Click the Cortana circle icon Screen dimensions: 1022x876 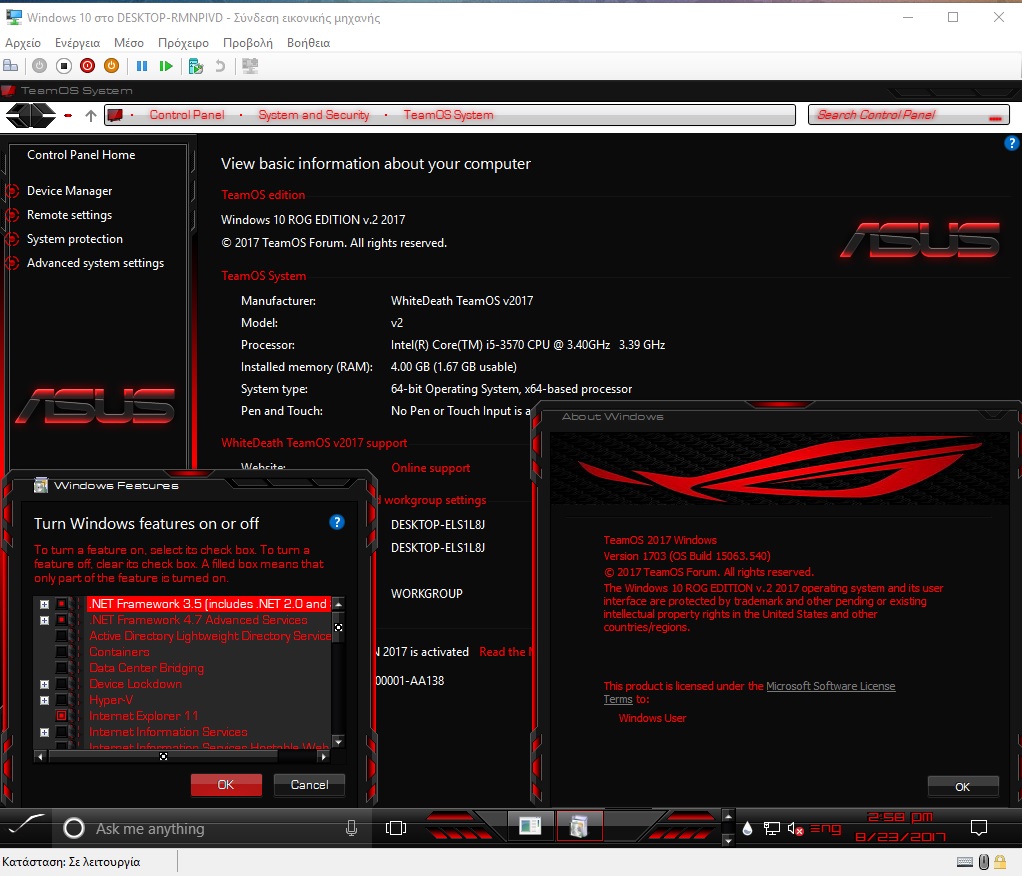pos(74,828)
